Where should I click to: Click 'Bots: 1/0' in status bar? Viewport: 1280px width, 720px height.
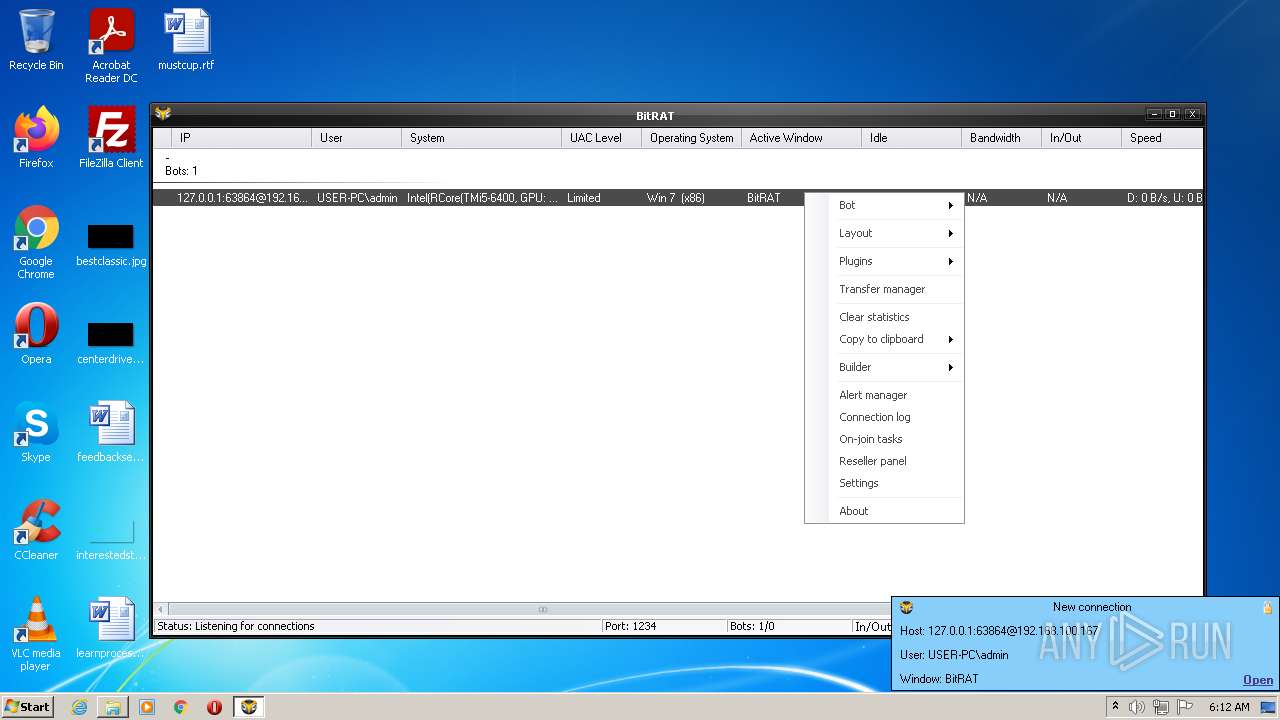click(752, 626)
